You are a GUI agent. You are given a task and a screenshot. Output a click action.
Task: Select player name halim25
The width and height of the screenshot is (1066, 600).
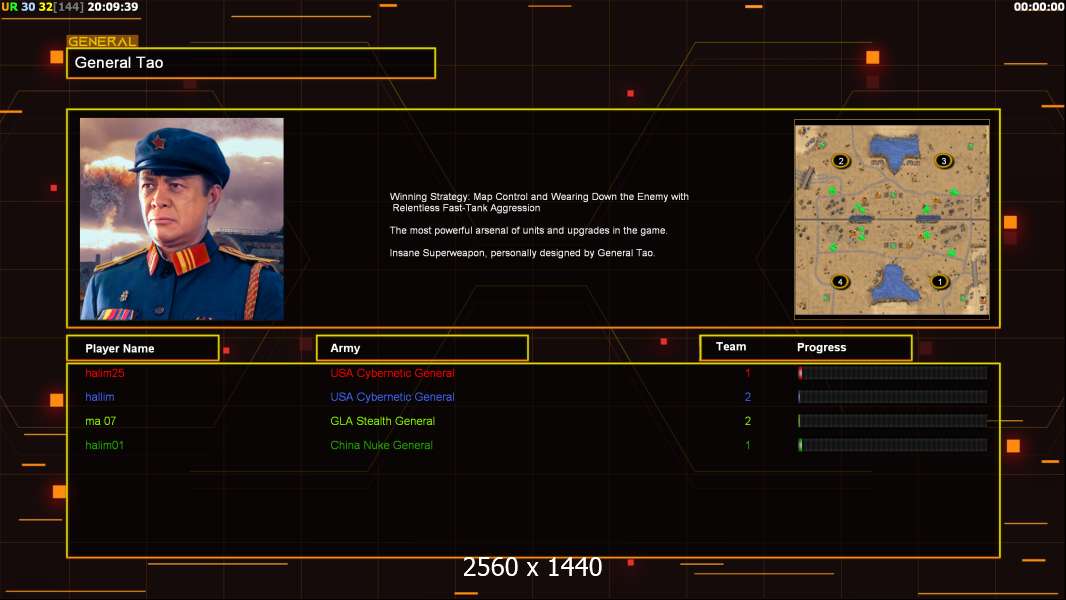pos(105,373)
